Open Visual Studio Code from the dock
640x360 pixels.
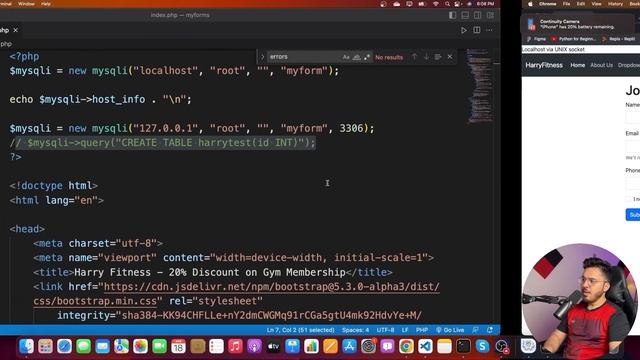coord(425,347)
